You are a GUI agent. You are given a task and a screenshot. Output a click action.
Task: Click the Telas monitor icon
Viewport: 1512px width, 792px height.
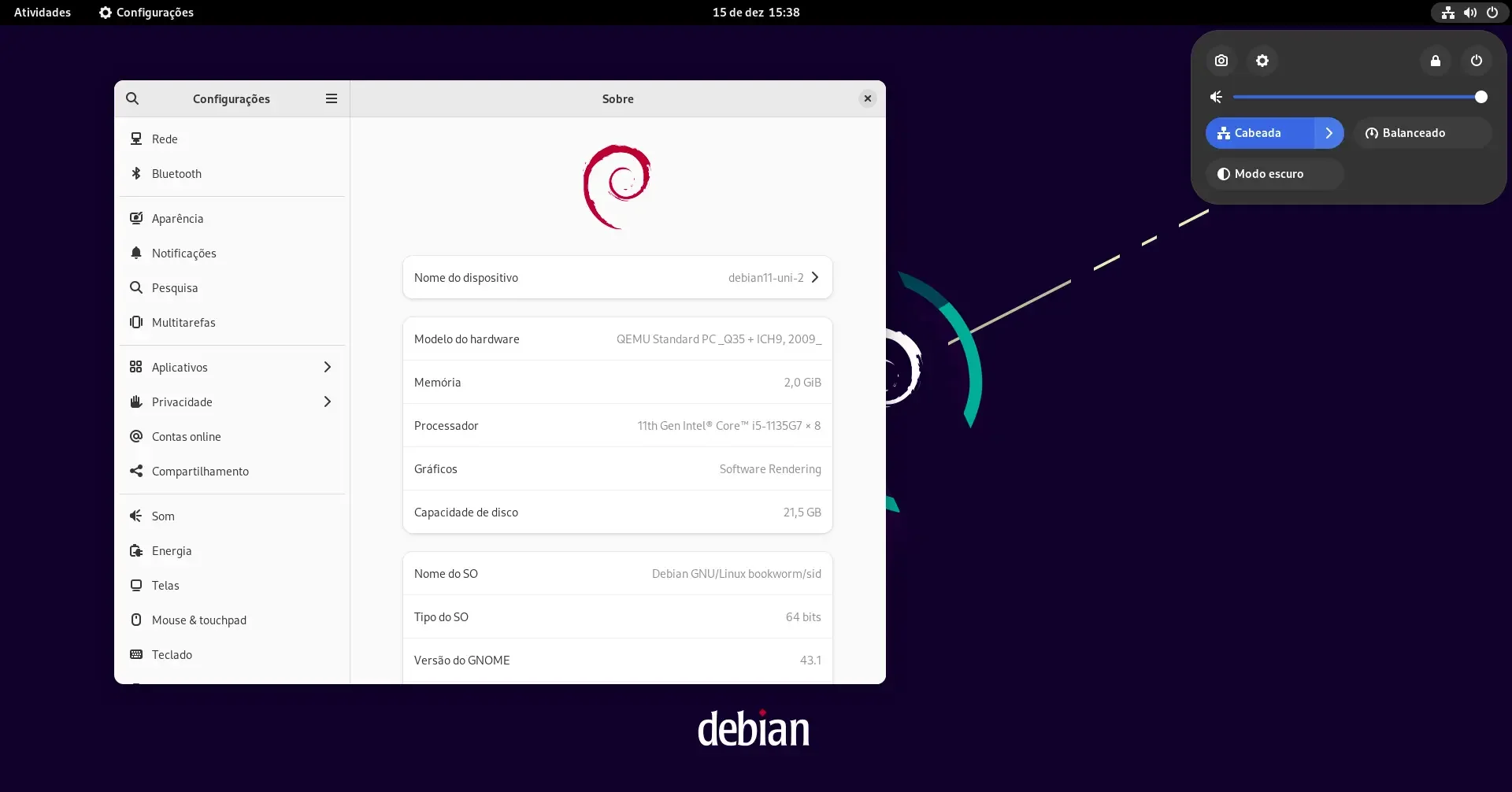[x=136, y=585]
